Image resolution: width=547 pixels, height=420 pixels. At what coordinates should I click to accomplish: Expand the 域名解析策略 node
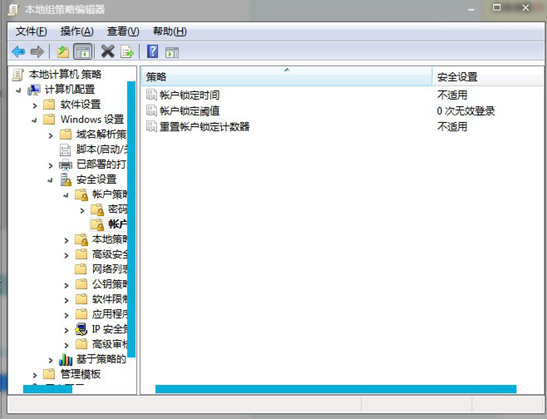[x=51, y=136]
